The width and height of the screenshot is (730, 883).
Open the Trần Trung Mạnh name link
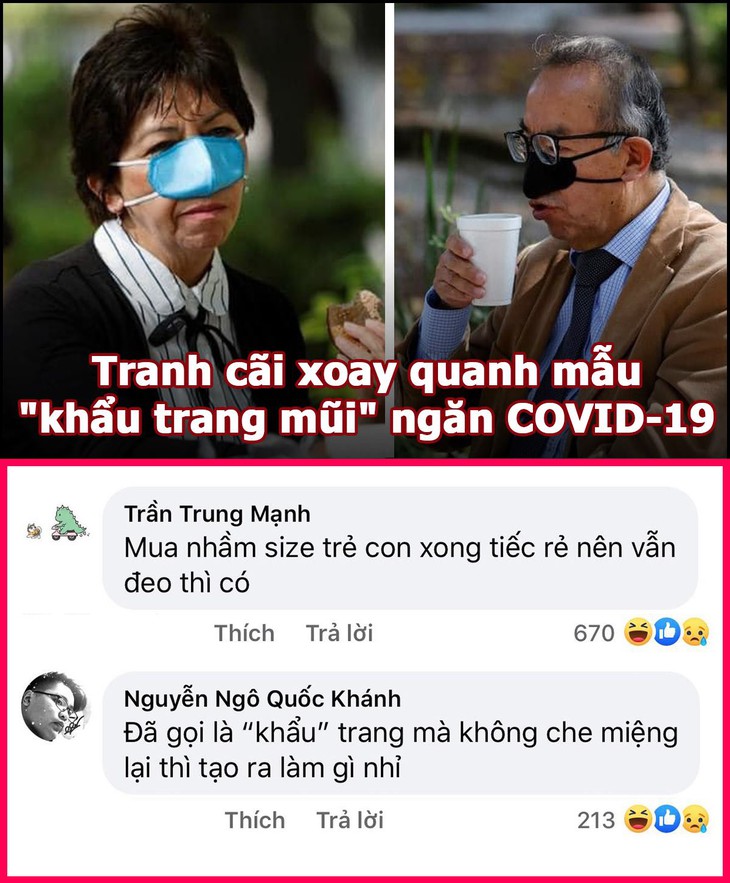click(217, 514)
